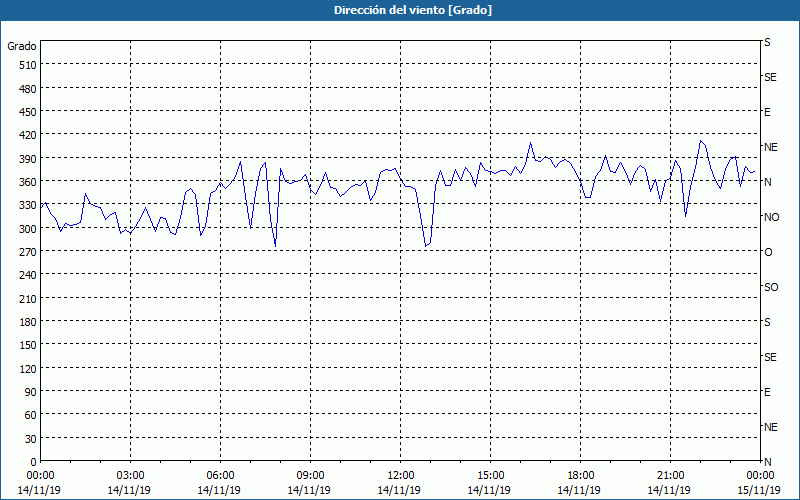Select the O compass label
Viewport: 800px width, 500px height.
(x=768, y=252)
